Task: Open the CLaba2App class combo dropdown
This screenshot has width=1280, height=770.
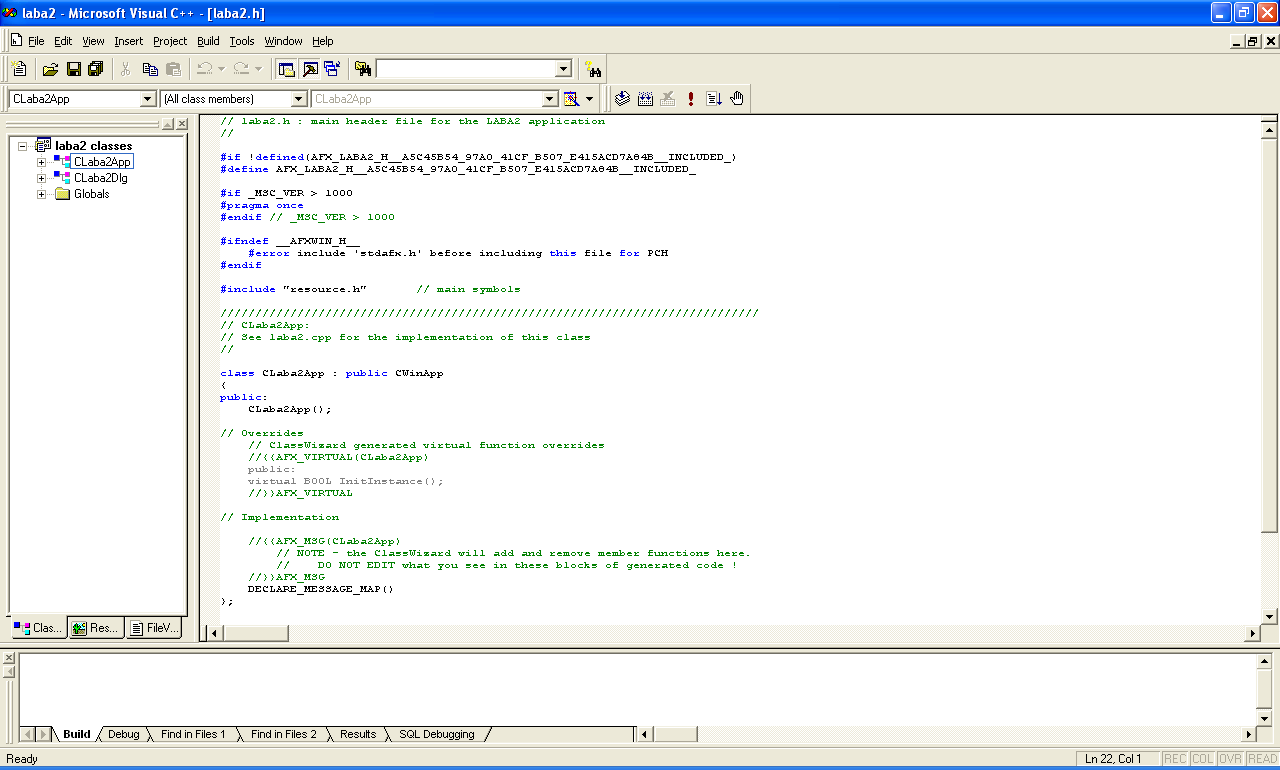Action: tap(148, 99)
